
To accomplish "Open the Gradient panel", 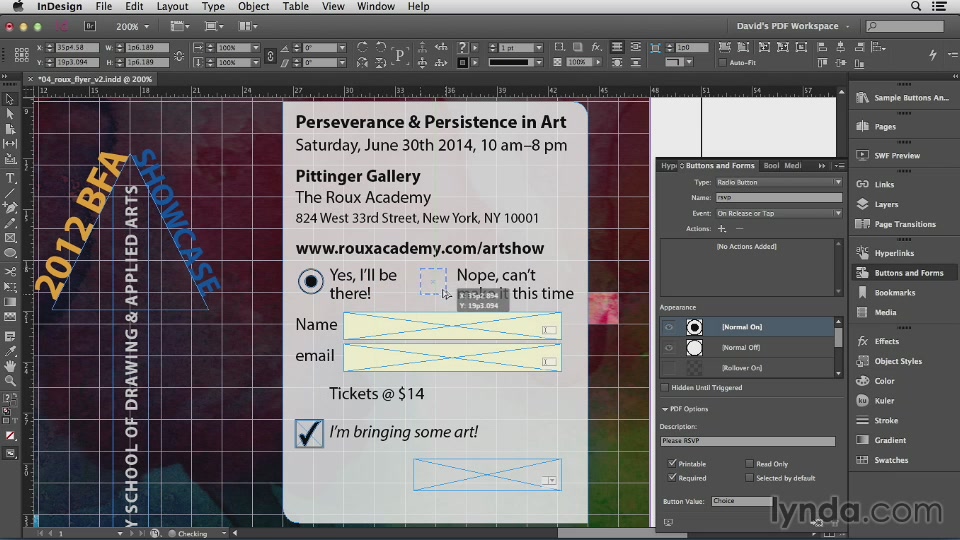I will (x=881, y=440).
